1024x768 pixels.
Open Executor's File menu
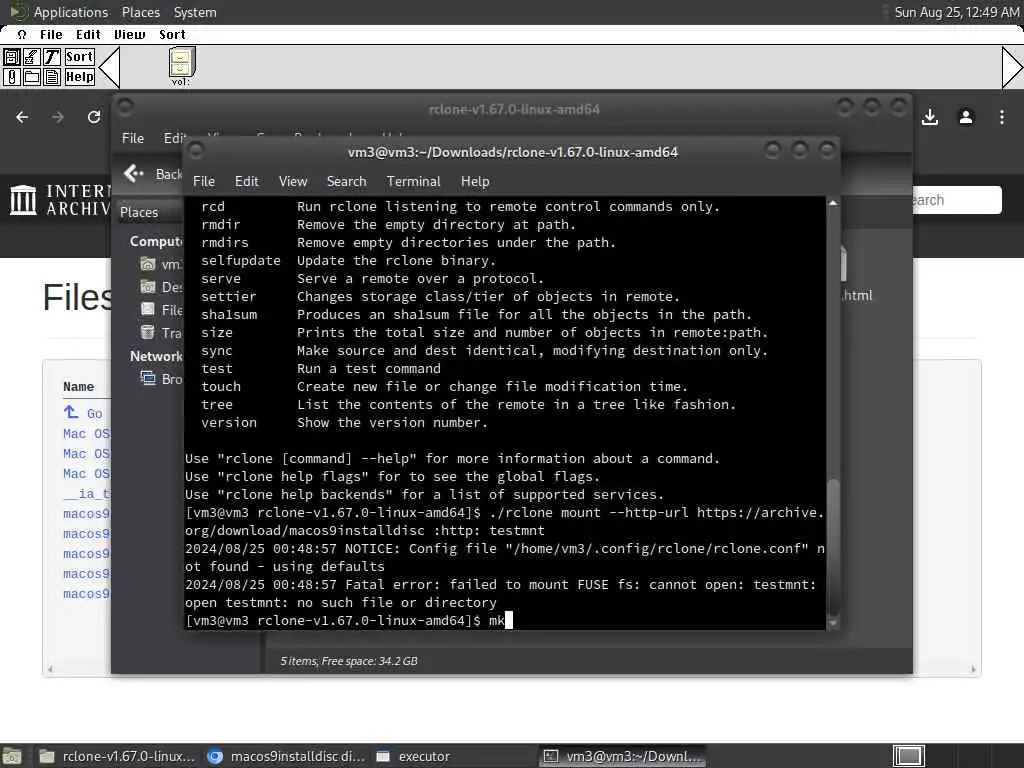point(51,35)
